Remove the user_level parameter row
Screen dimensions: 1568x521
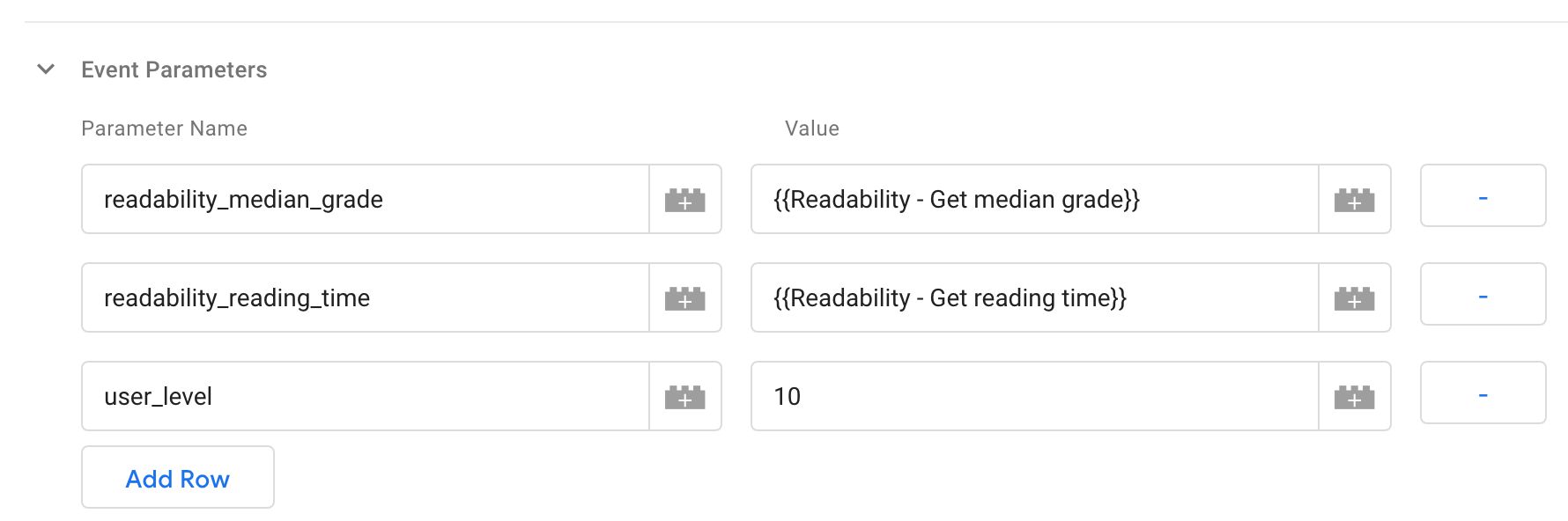(x=1483, y=393)
